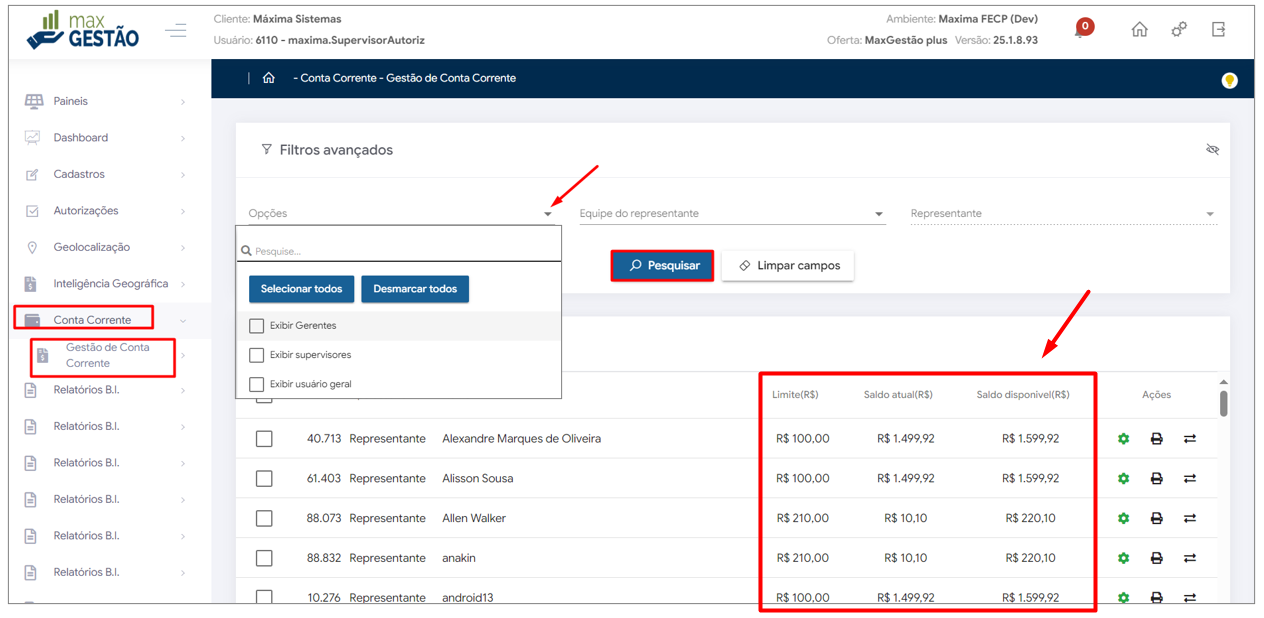Viewport: 1264px width, 618px height.
Task: Click the logout door icon
Action: 1218,29
